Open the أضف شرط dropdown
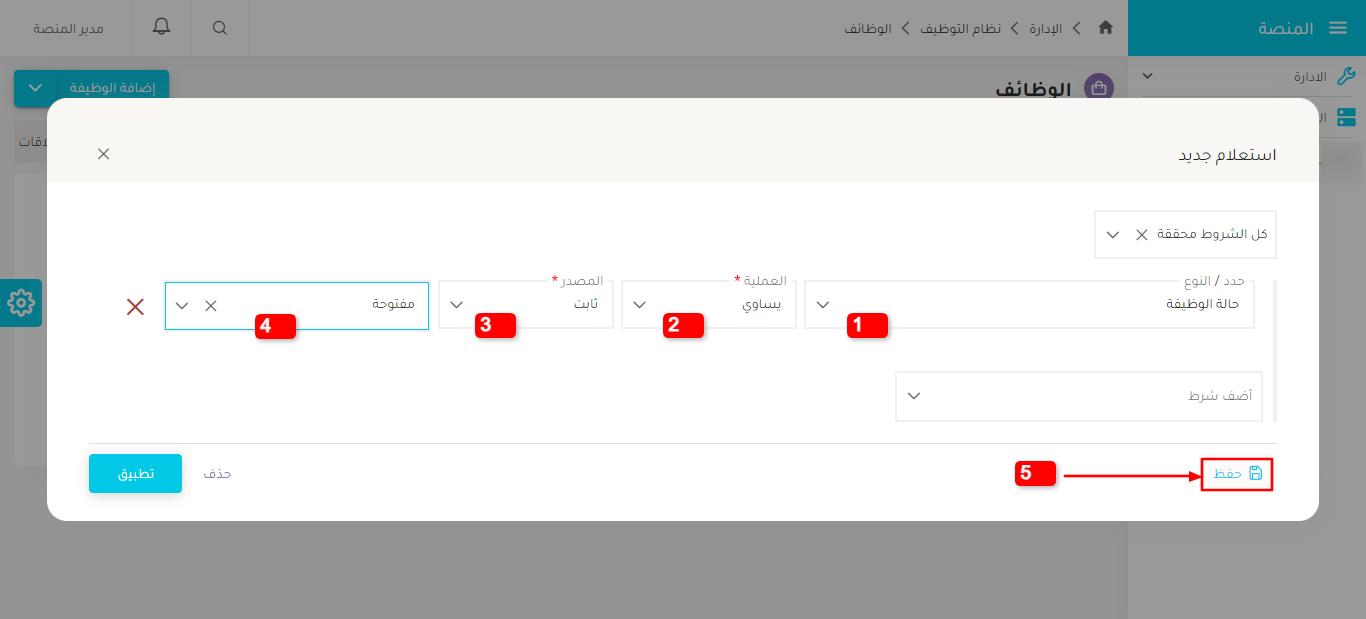The width and height of the screenshot is (1366, 619). (x=913, y=396)
